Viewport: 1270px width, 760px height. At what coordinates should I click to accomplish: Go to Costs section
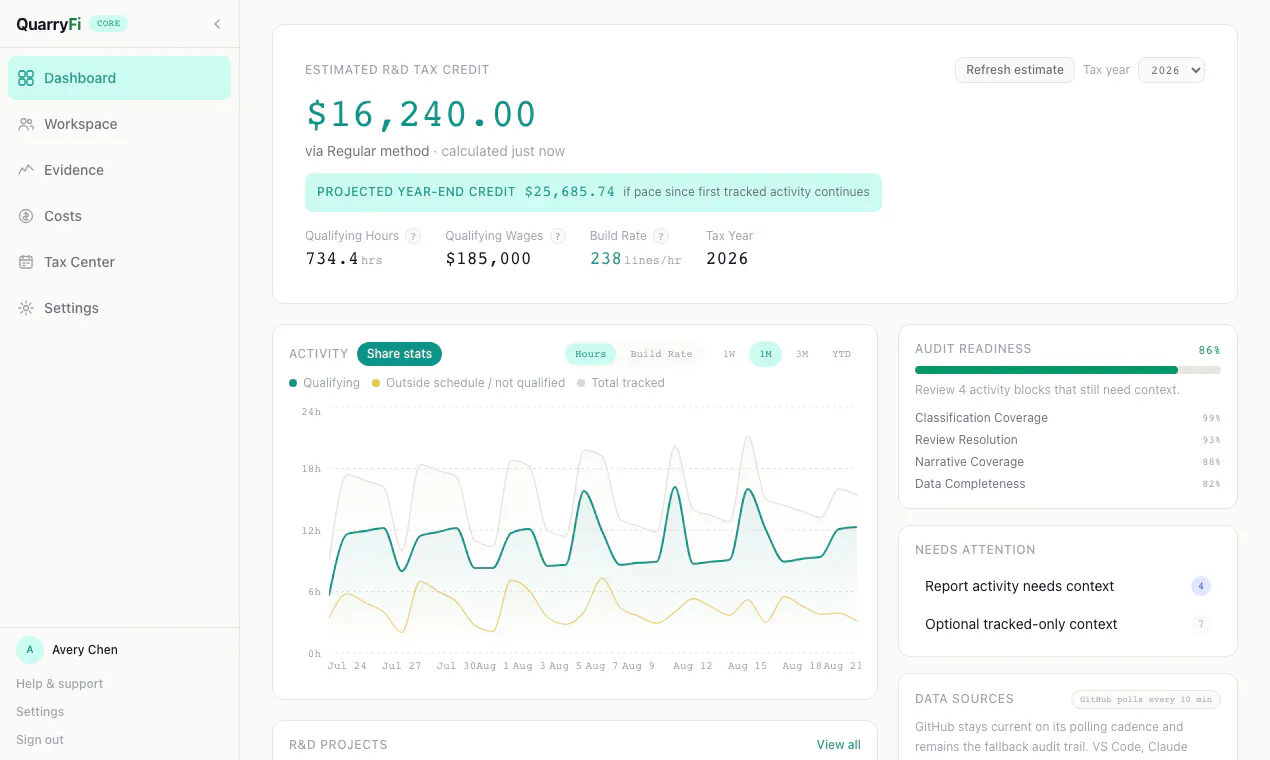[x=119, y=216]
